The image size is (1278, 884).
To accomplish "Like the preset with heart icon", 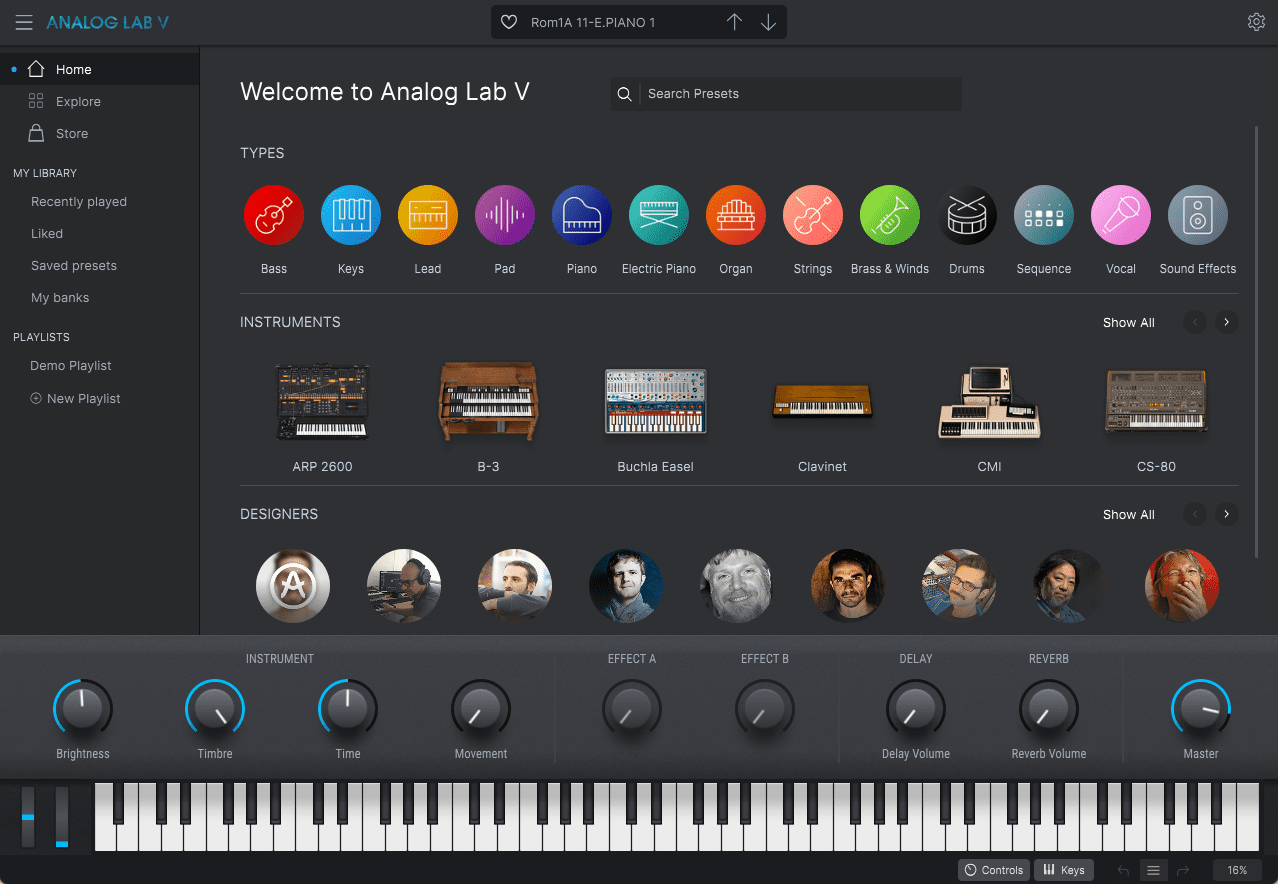I will (509, 22).
